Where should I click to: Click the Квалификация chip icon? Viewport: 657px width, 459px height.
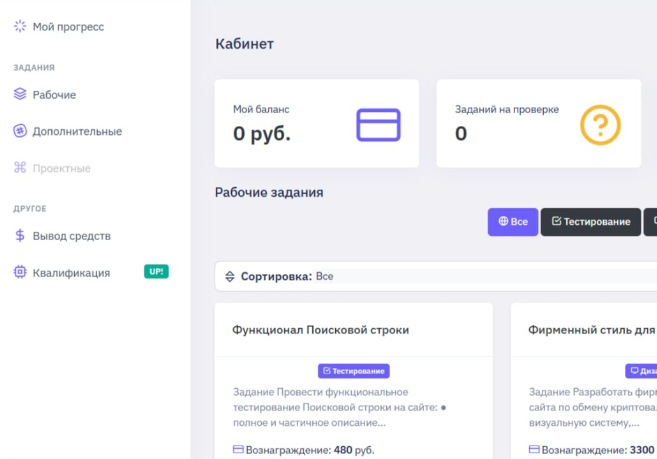pyautogui.click(x=20, y=272)
